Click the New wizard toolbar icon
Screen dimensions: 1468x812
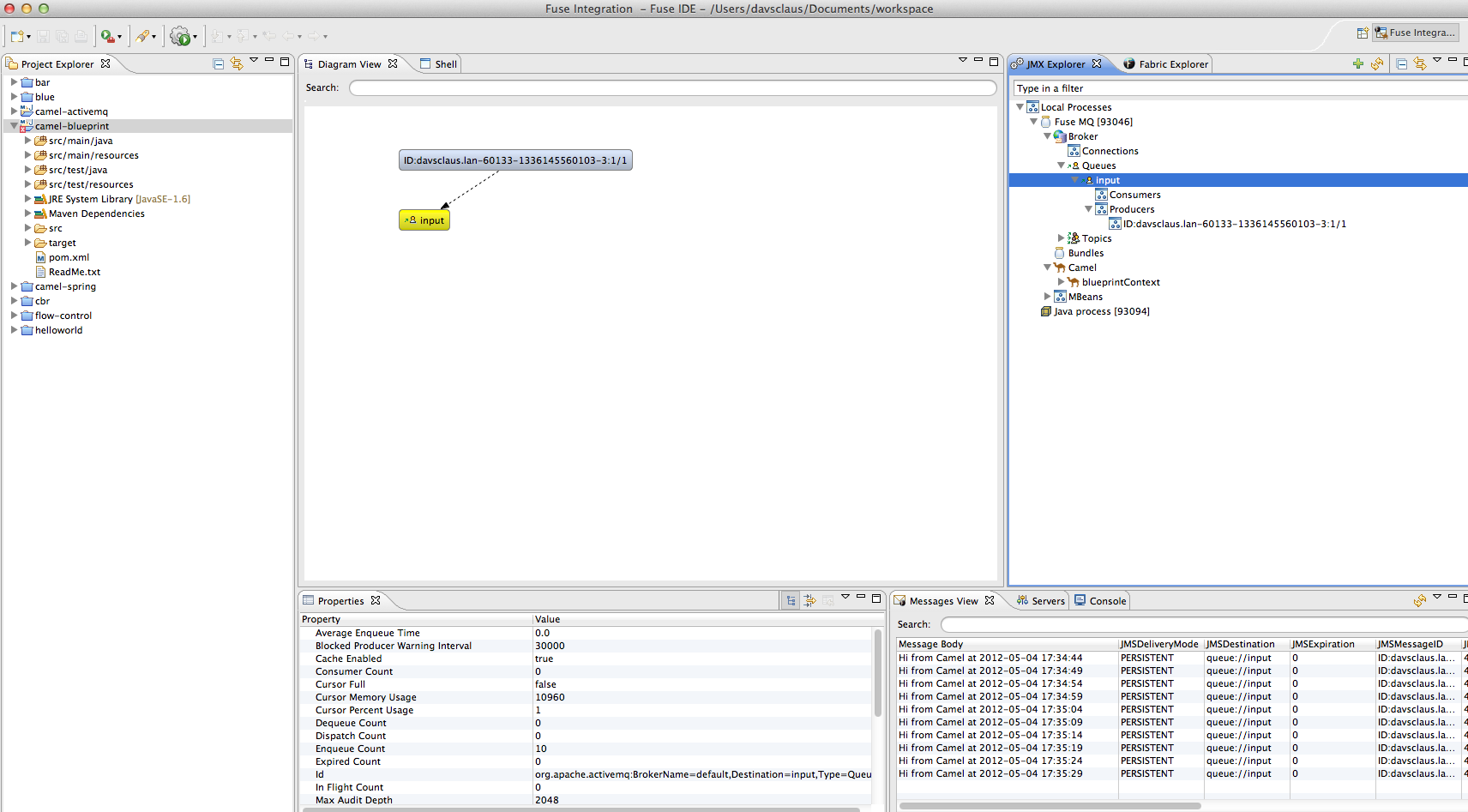tap(17, 36)
